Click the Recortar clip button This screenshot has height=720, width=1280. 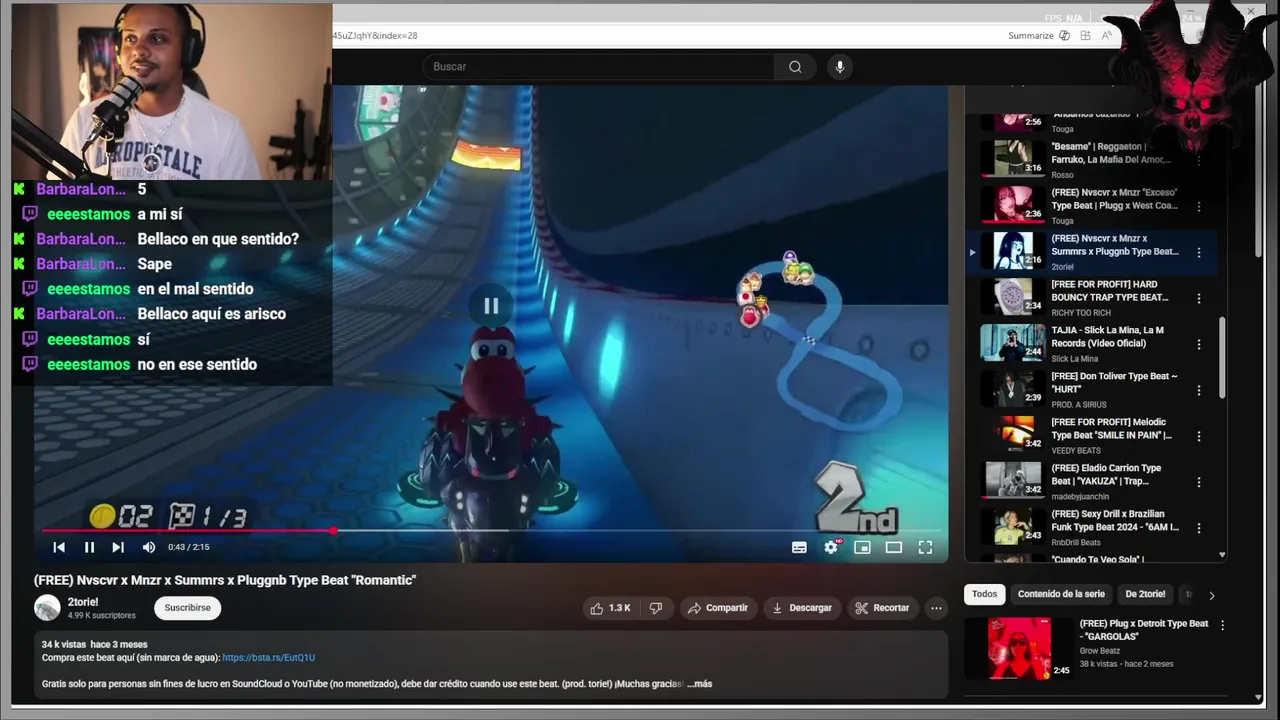pos(882,608)
